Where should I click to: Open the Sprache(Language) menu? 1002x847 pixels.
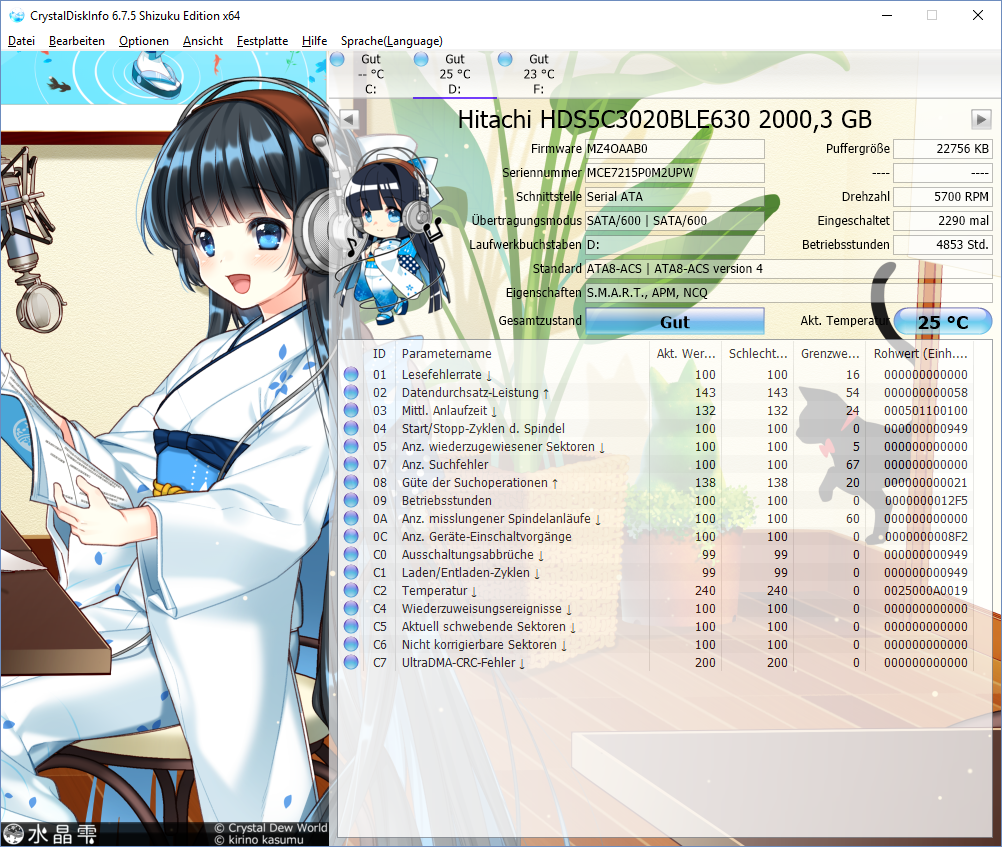[x=392, y=41]
